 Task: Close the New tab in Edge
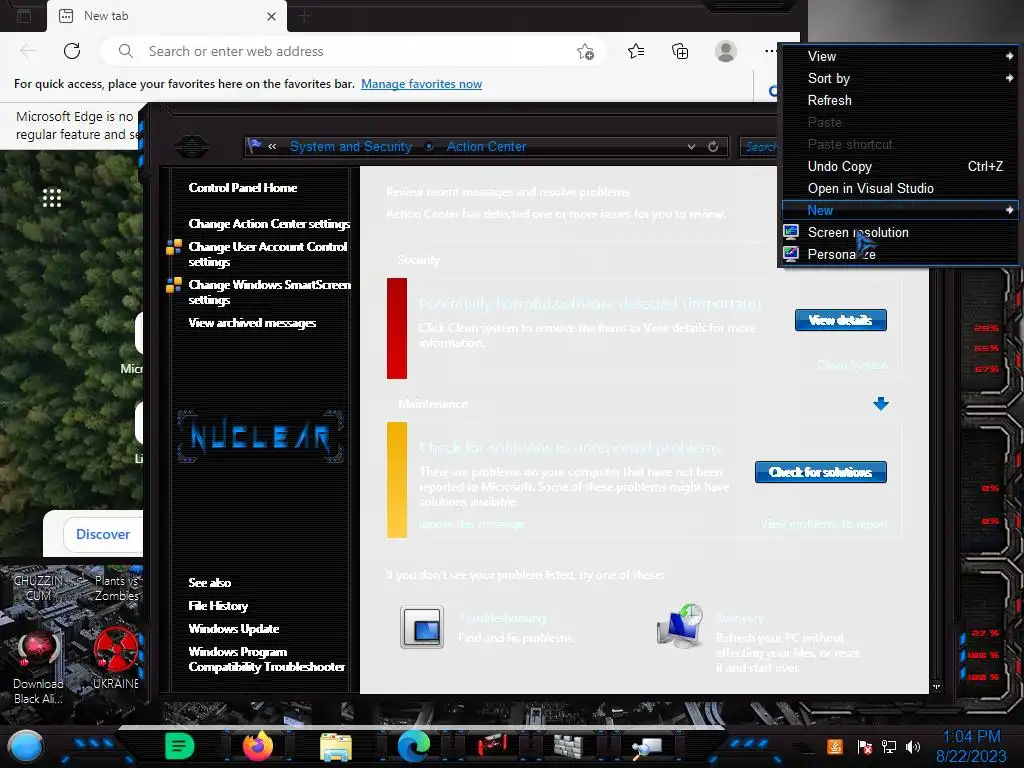coord(272,16)
